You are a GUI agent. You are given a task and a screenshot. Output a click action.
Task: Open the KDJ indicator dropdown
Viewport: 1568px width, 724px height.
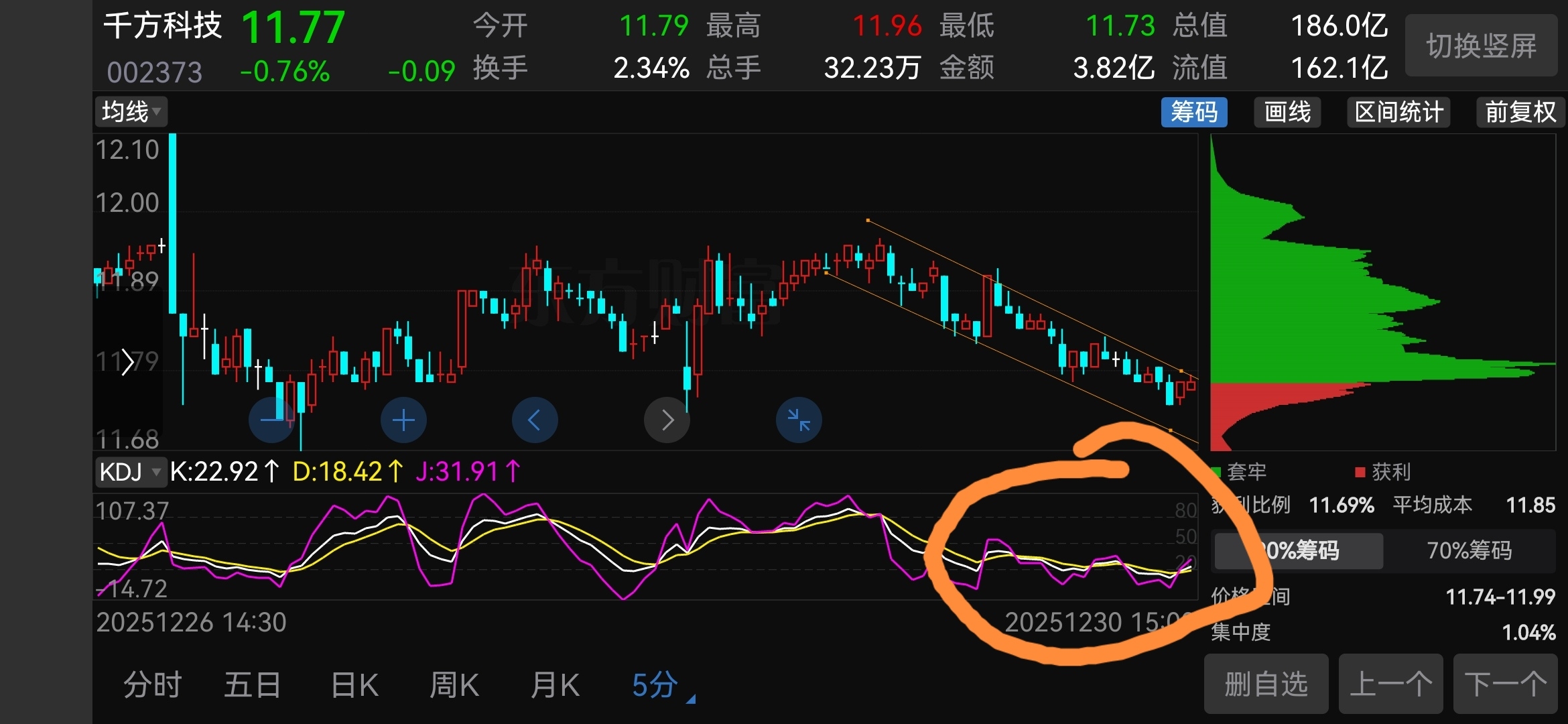coord(130,472)
